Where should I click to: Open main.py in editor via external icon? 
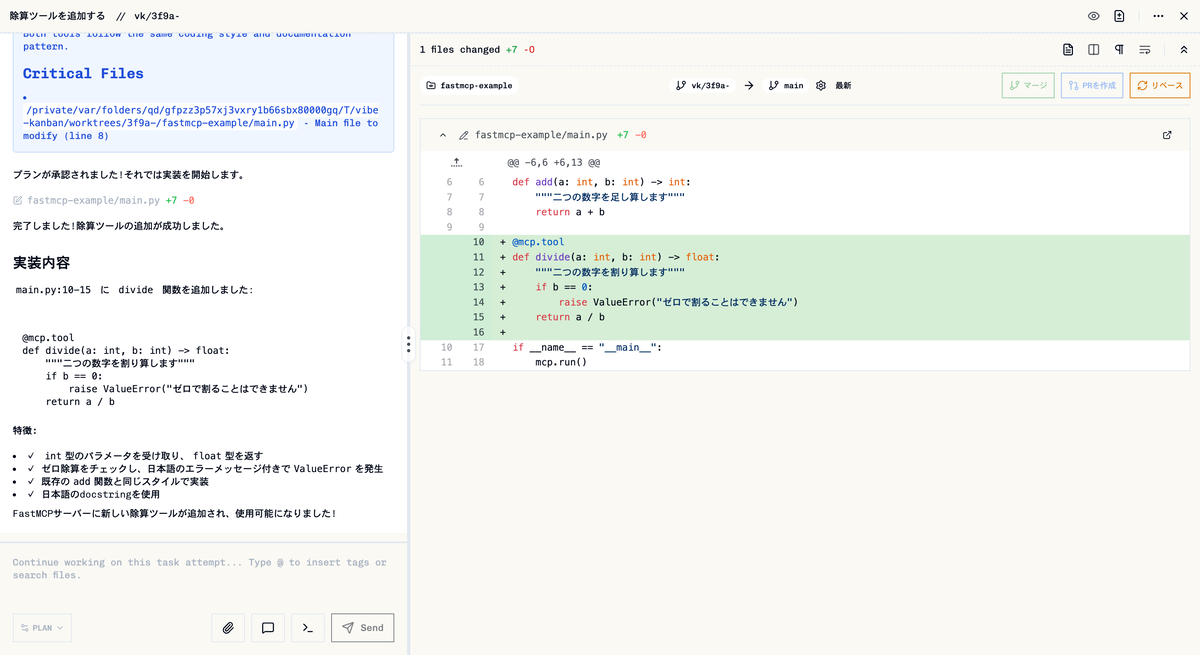click(1167, 135)
